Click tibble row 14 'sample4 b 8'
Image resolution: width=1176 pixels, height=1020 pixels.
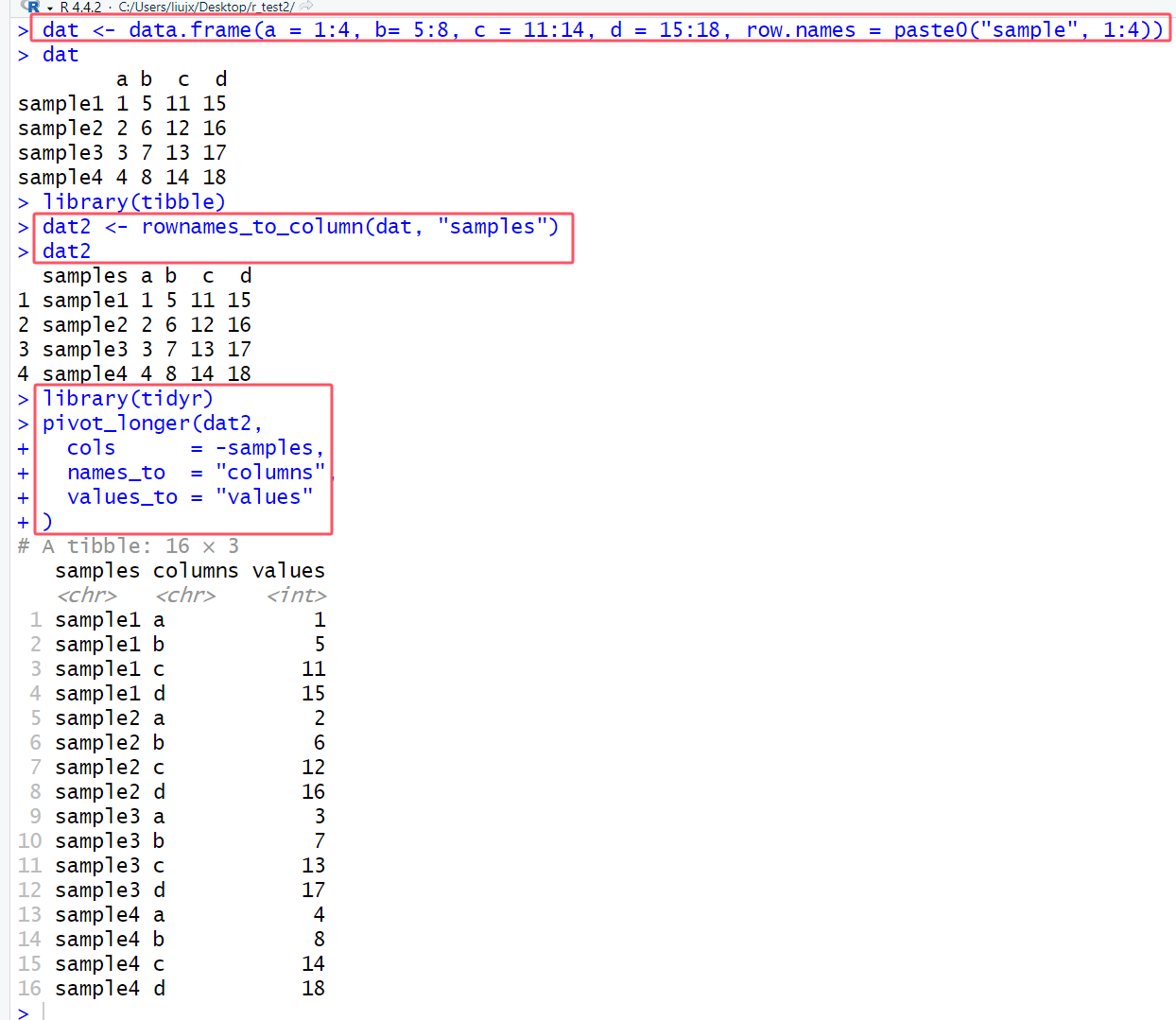172,940
